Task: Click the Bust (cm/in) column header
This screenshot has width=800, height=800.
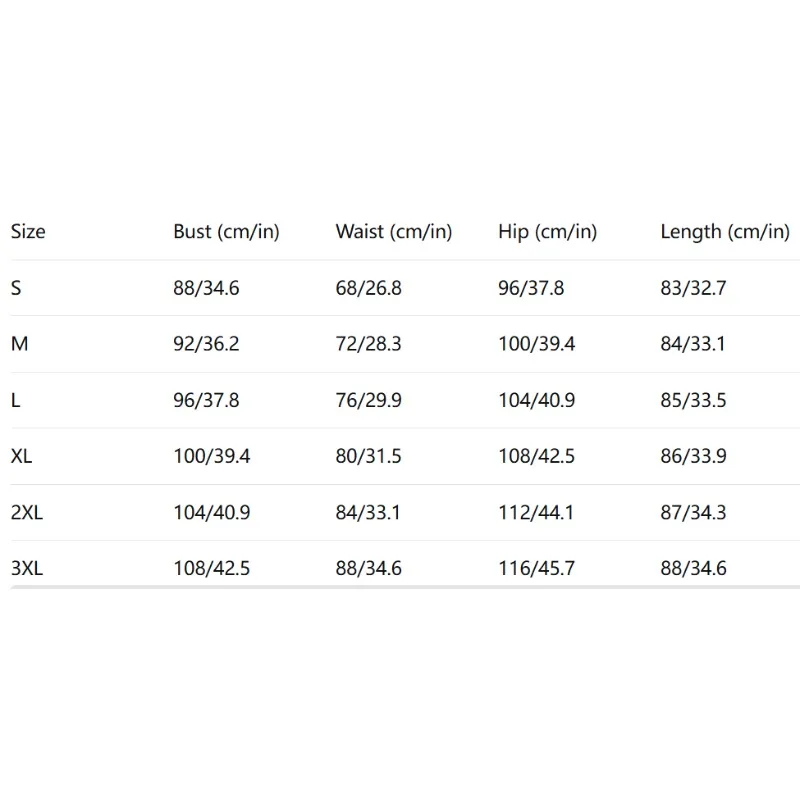Action: coord(226,232)
